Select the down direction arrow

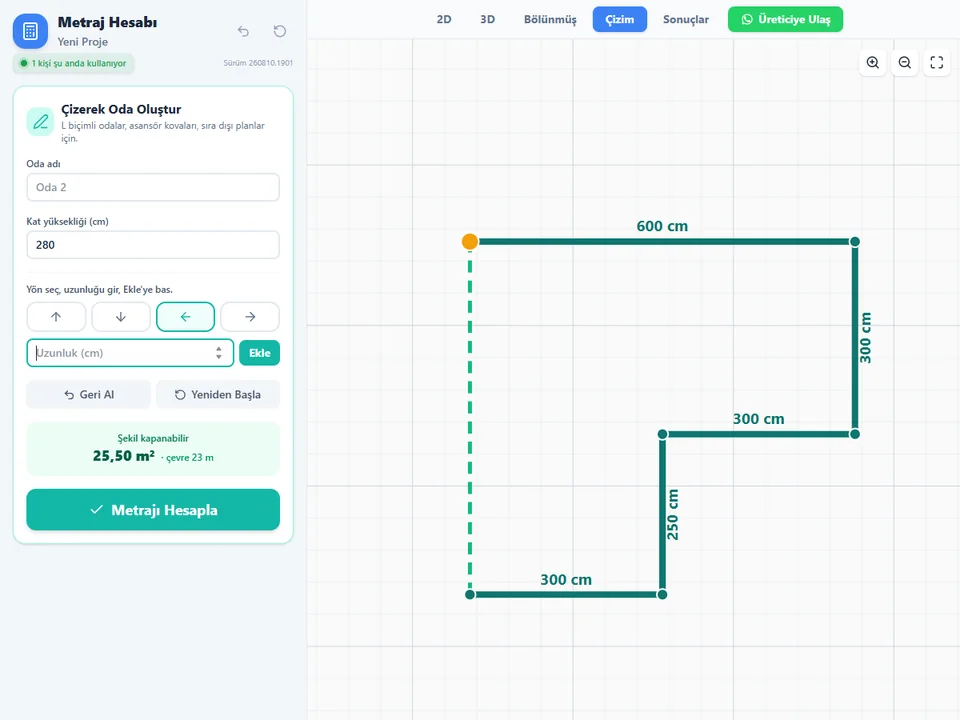[x=121, y=317]
